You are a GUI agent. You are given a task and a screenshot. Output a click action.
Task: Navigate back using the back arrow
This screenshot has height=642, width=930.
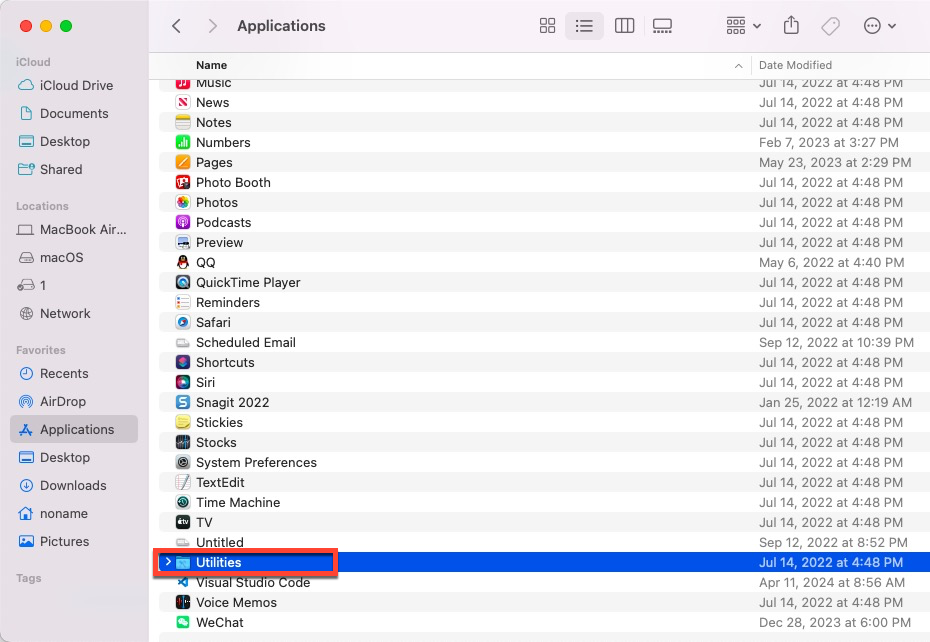[x=176, y=26]
